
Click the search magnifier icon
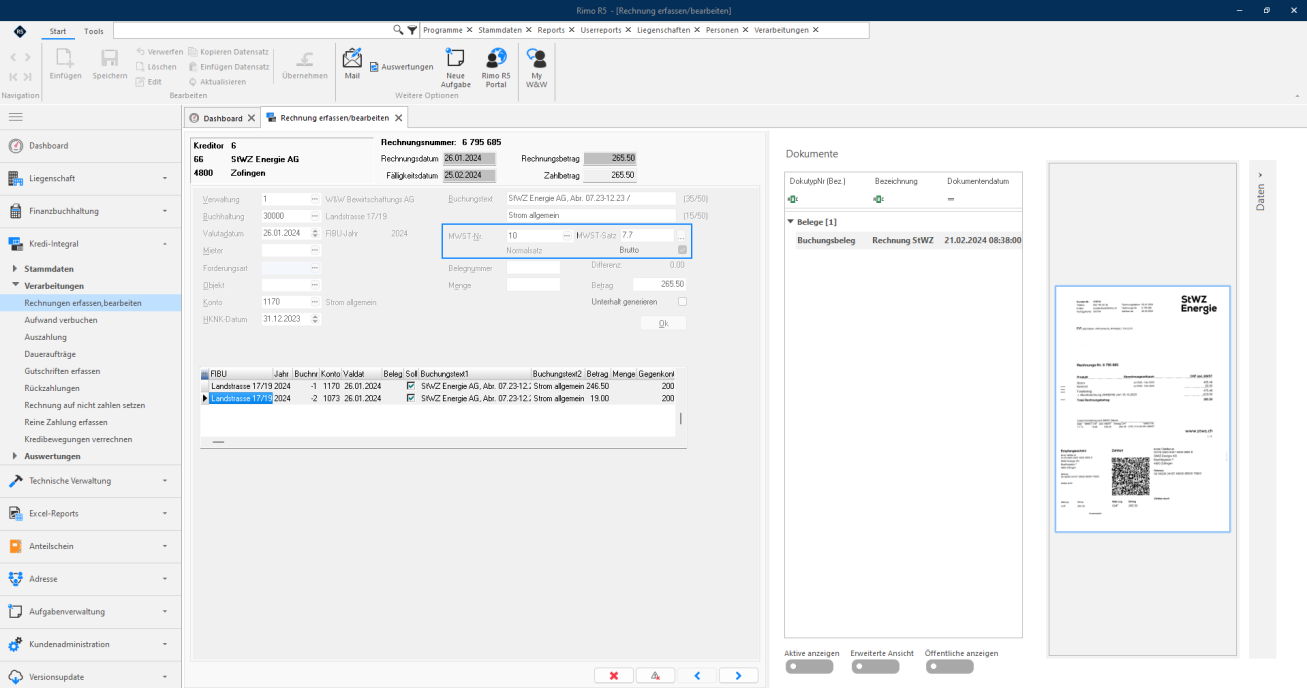(x=399, y=30)
